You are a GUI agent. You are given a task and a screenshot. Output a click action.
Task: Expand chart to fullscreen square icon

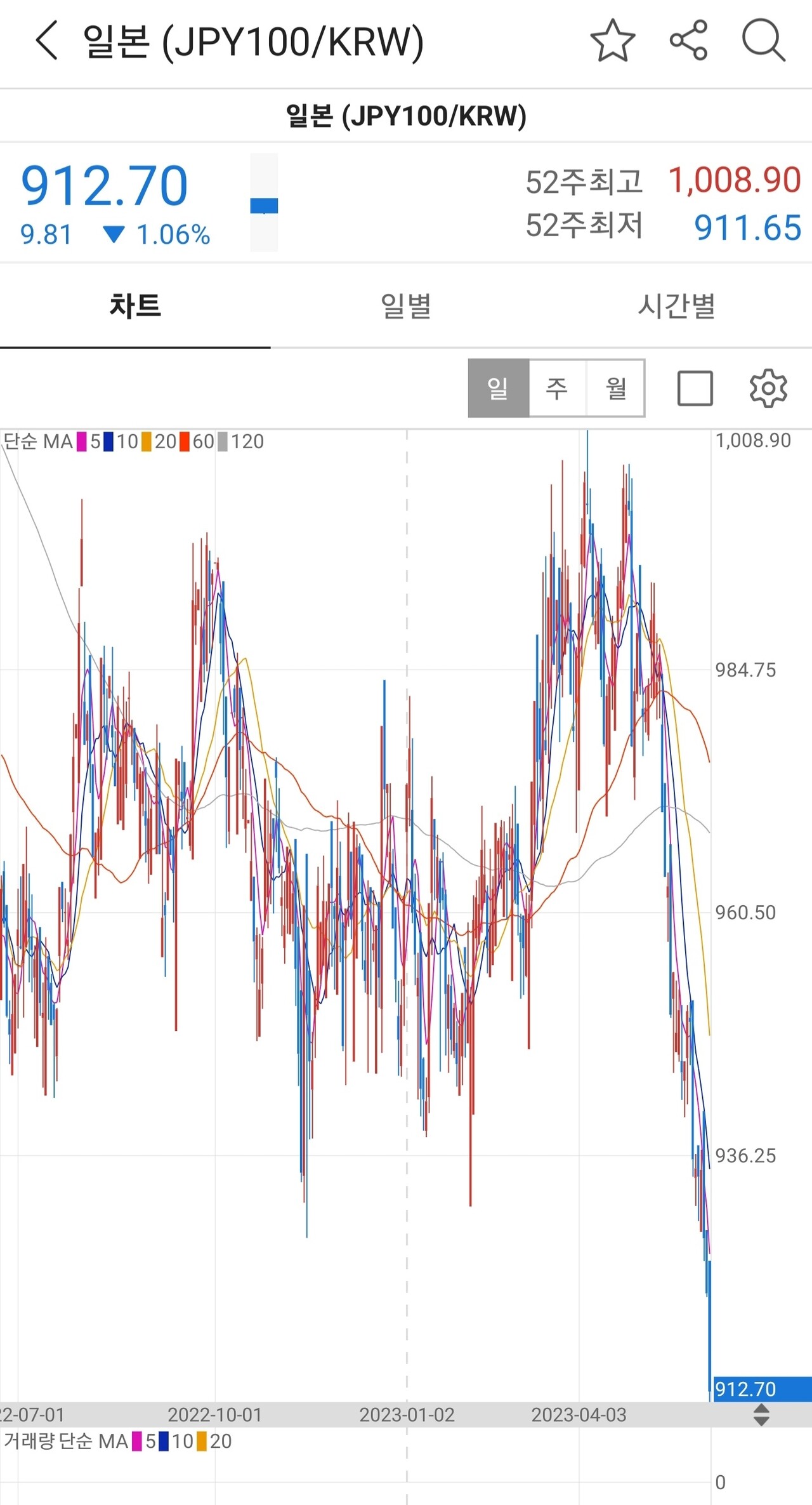click(695, 388)
